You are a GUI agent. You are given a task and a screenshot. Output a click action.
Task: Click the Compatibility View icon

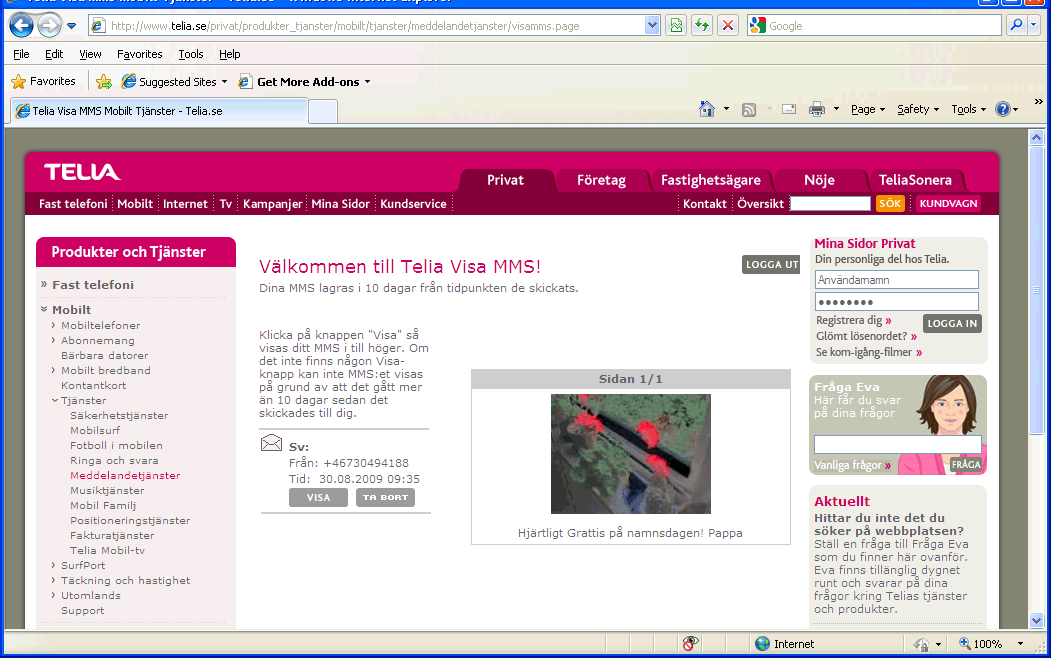pyautogui.click(x=676, y=25)
